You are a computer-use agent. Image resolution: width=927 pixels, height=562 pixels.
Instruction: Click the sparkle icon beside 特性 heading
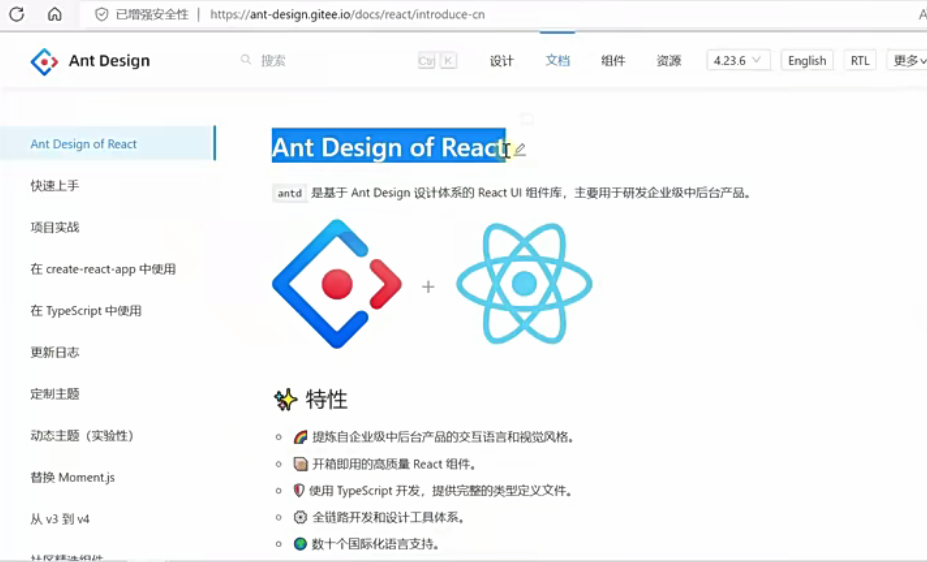click(286, 399)
